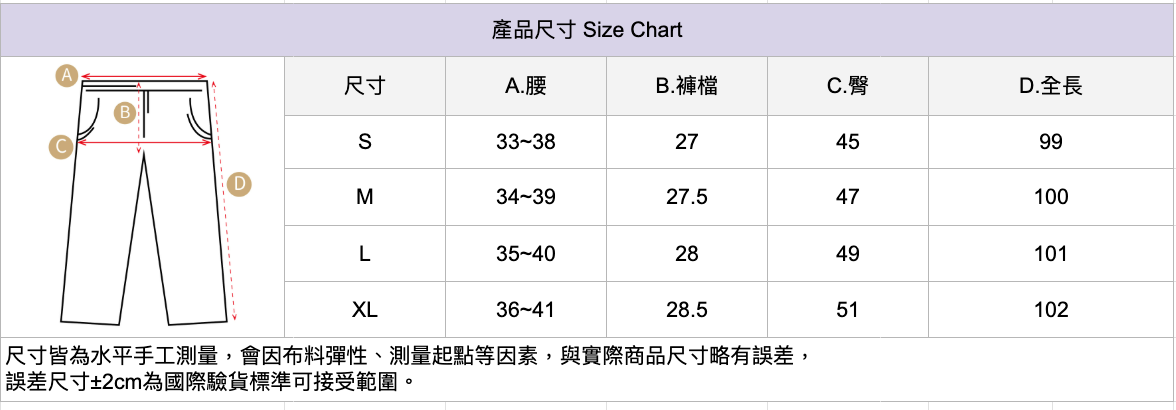Select the XL size row label
This screenshot has height=410, width=1176.
click(x=365, y=310)
